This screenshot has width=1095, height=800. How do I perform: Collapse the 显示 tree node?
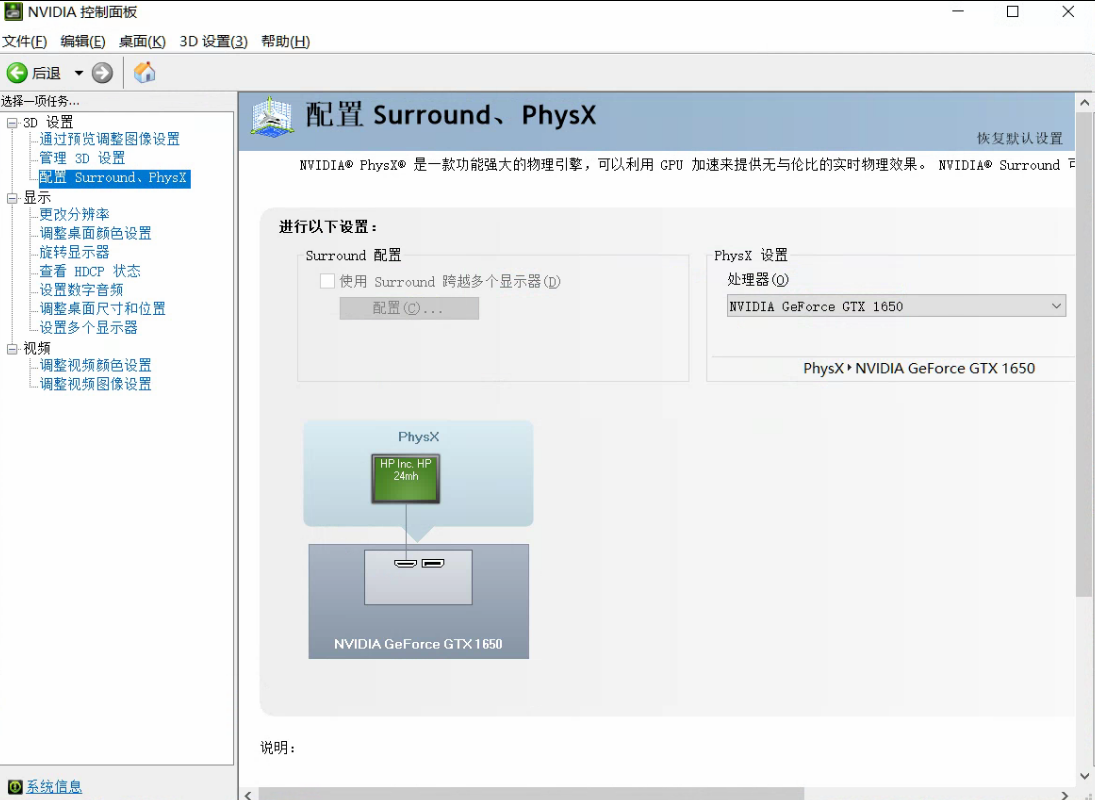pyautogui.click(x=12, y=198)
